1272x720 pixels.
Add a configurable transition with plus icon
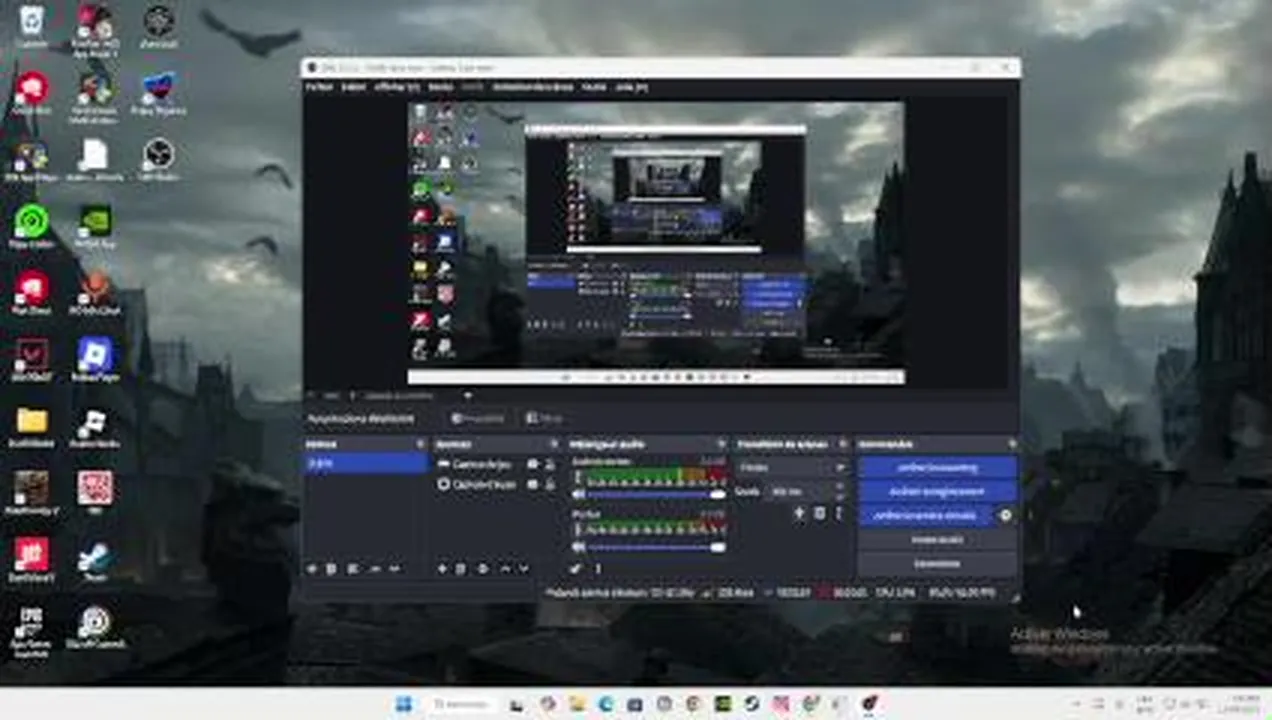[x=799, y=513]
